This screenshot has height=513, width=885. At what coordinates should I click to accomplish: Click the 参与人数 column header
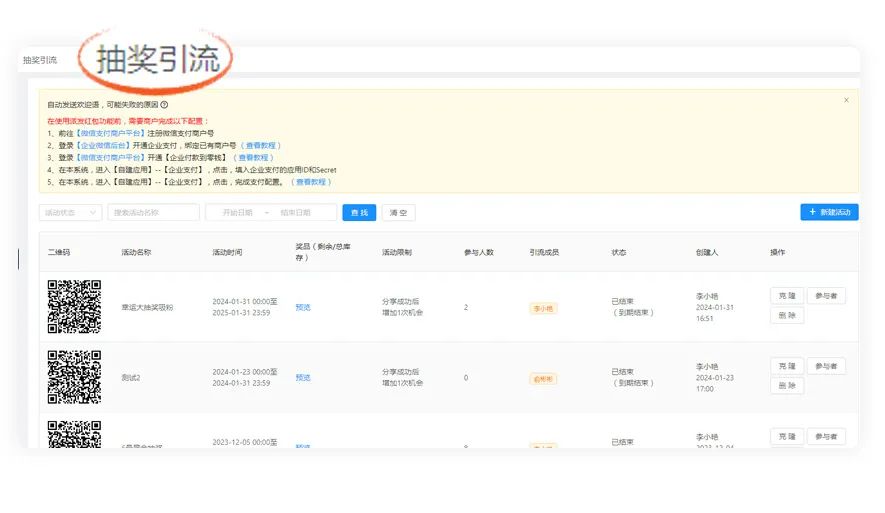pyautogui.click(x=479, y=252)
